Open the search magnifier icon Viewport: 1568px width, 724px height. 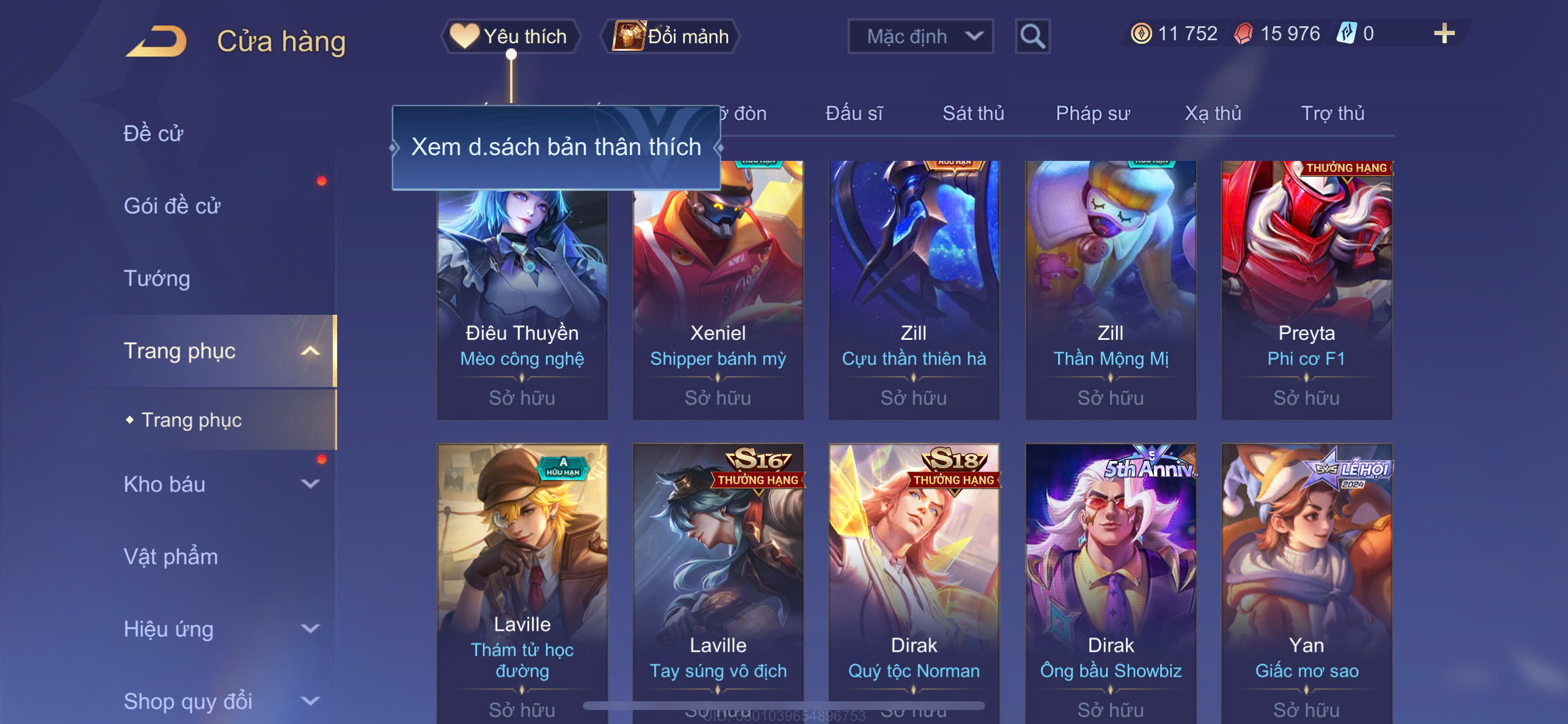[x=1032, y=37]
